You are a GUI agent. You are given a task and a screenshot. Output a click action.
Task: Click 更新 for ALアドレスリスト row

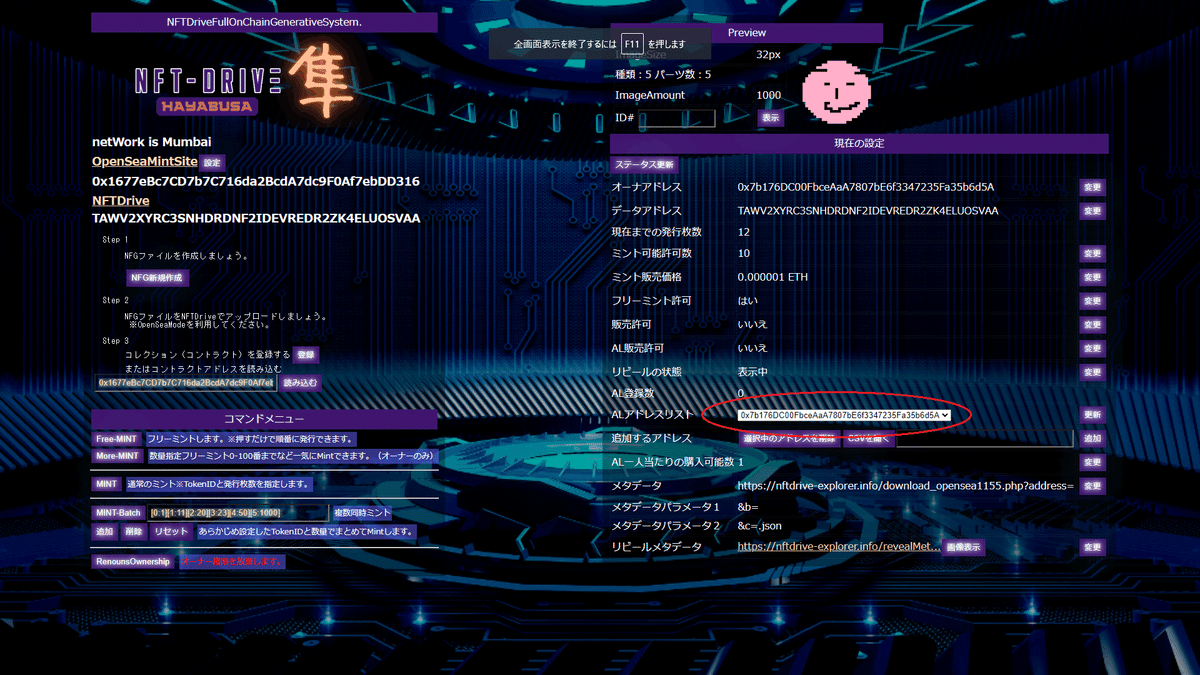click(1092, 414)
